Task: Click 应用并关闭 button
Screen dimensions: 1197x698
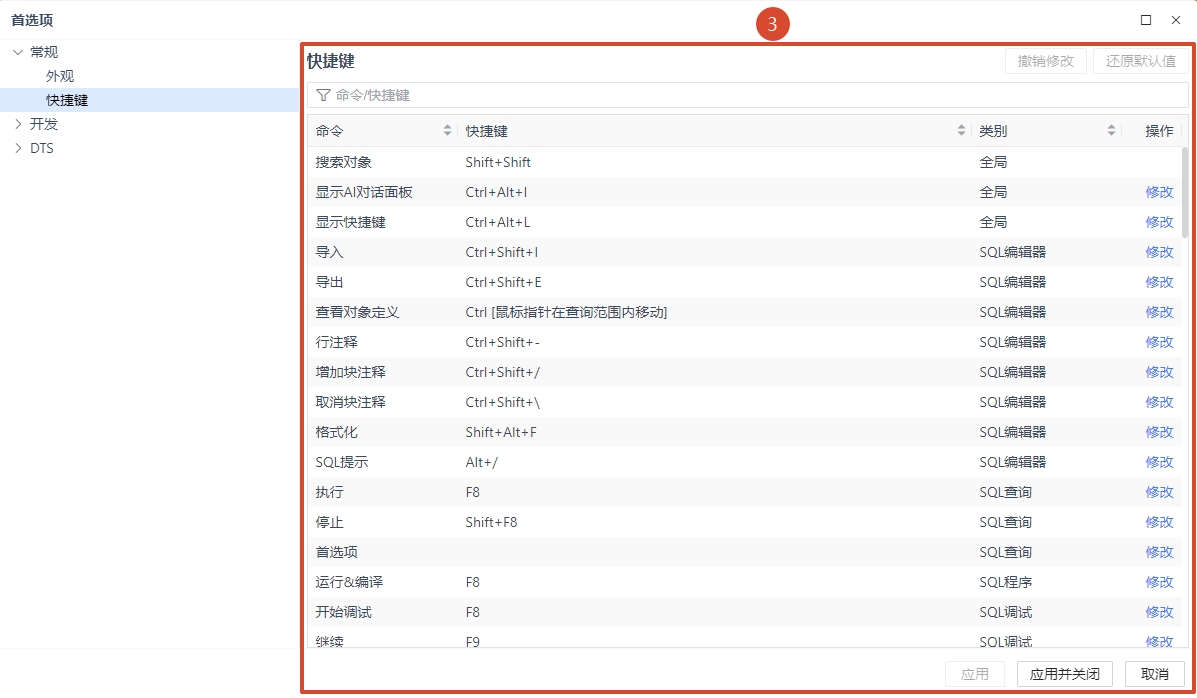Action: point(1064,674)
